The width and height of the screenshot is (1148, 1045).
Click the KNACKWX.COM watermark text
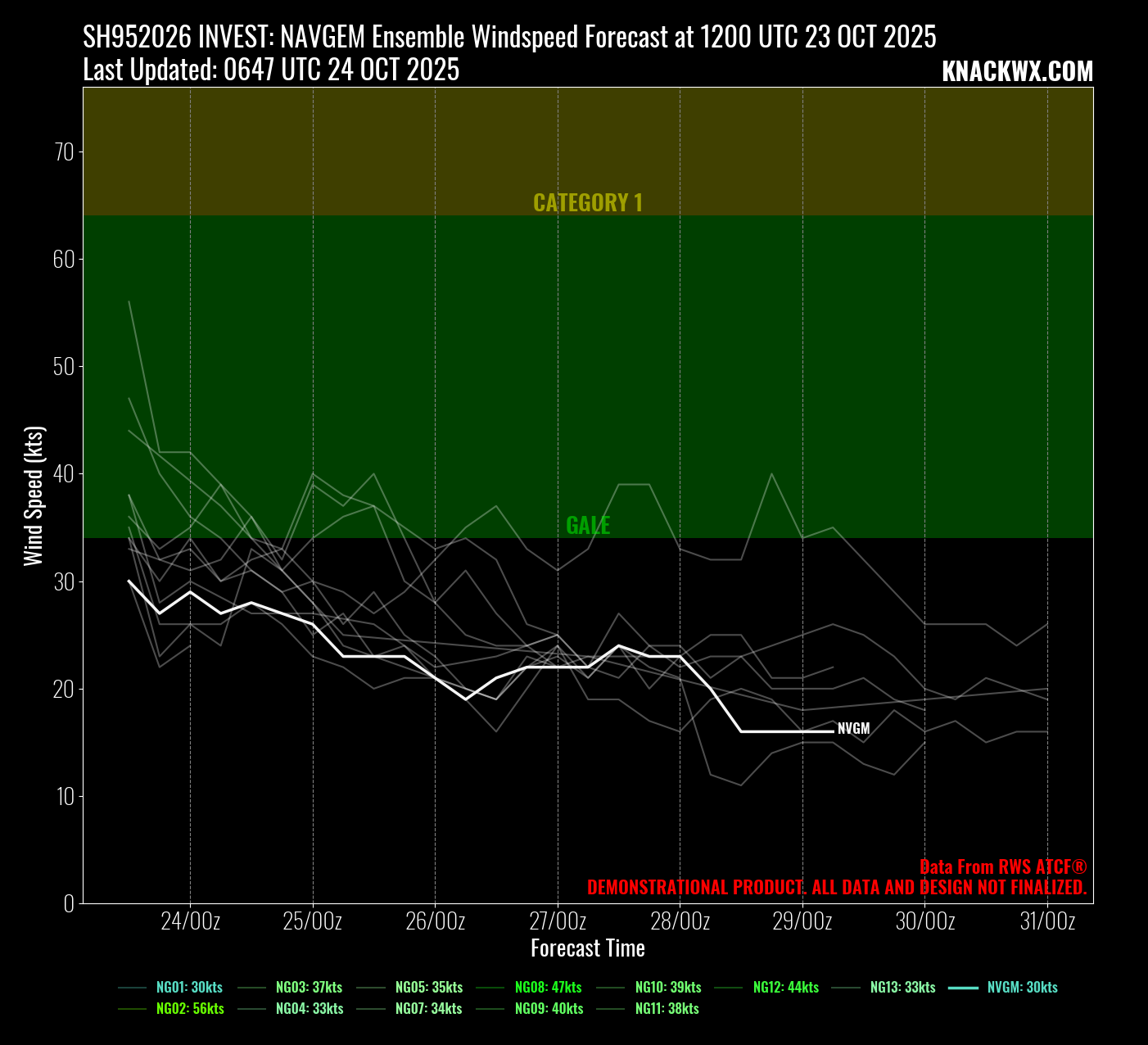1017,71
